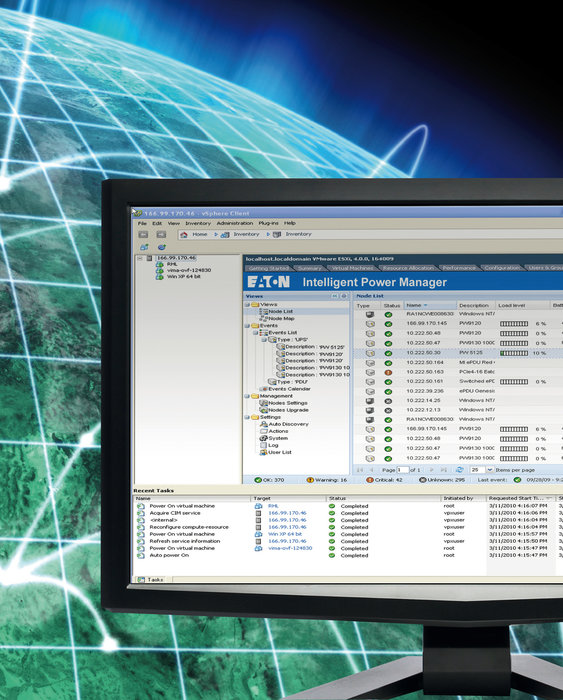The height and width of the screenshot is (700, 563).
Task: Switch to the Performance tab
Action: point(459,268)
